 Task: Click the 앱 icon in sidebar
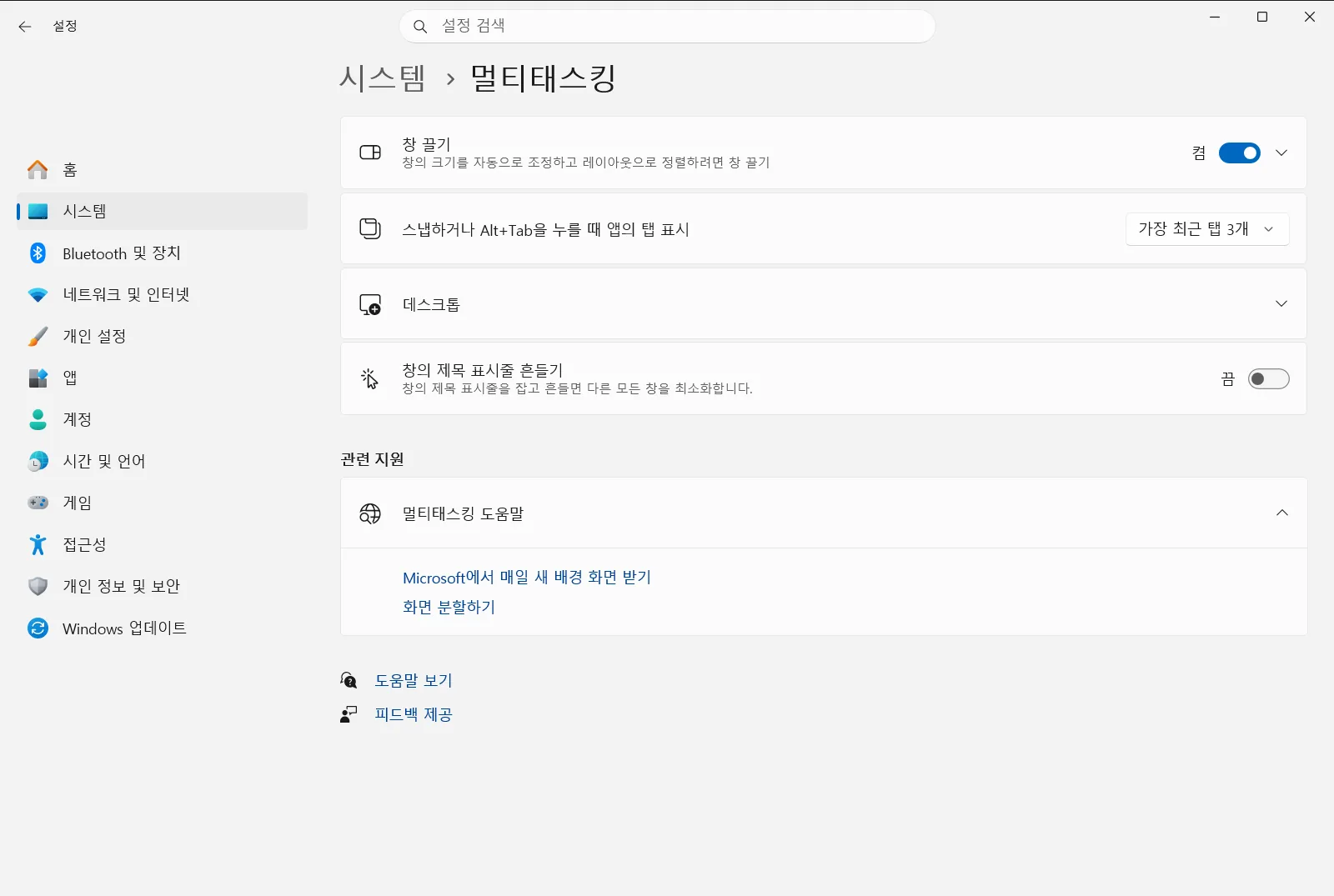tap(38, 378)
